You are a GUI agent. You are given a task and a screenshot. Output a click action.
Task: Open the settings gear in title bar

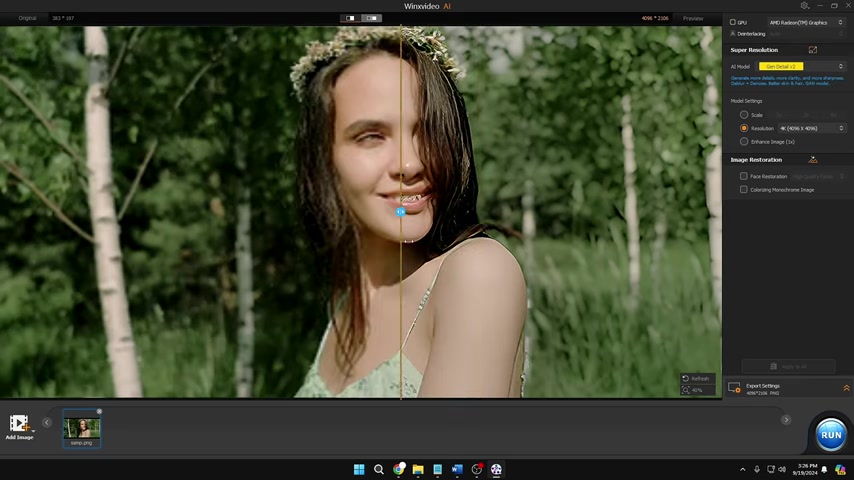pos(804,6)
